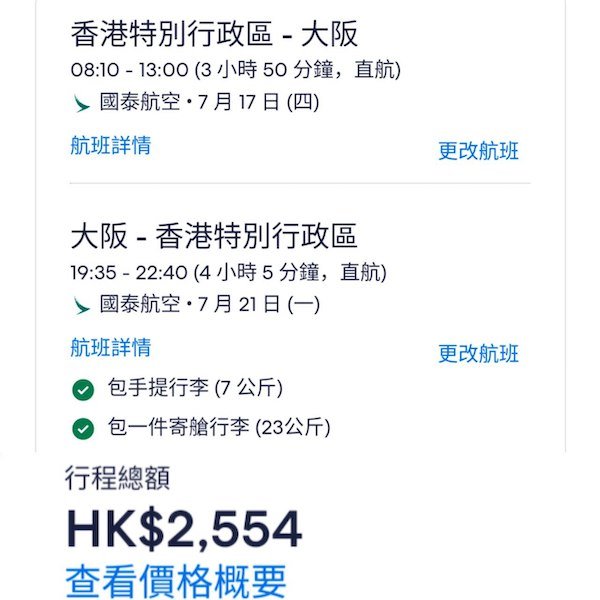Open the 查看價格概要 price summary link
The width and height of the screenshot is (600, 600).
(176, 579)
